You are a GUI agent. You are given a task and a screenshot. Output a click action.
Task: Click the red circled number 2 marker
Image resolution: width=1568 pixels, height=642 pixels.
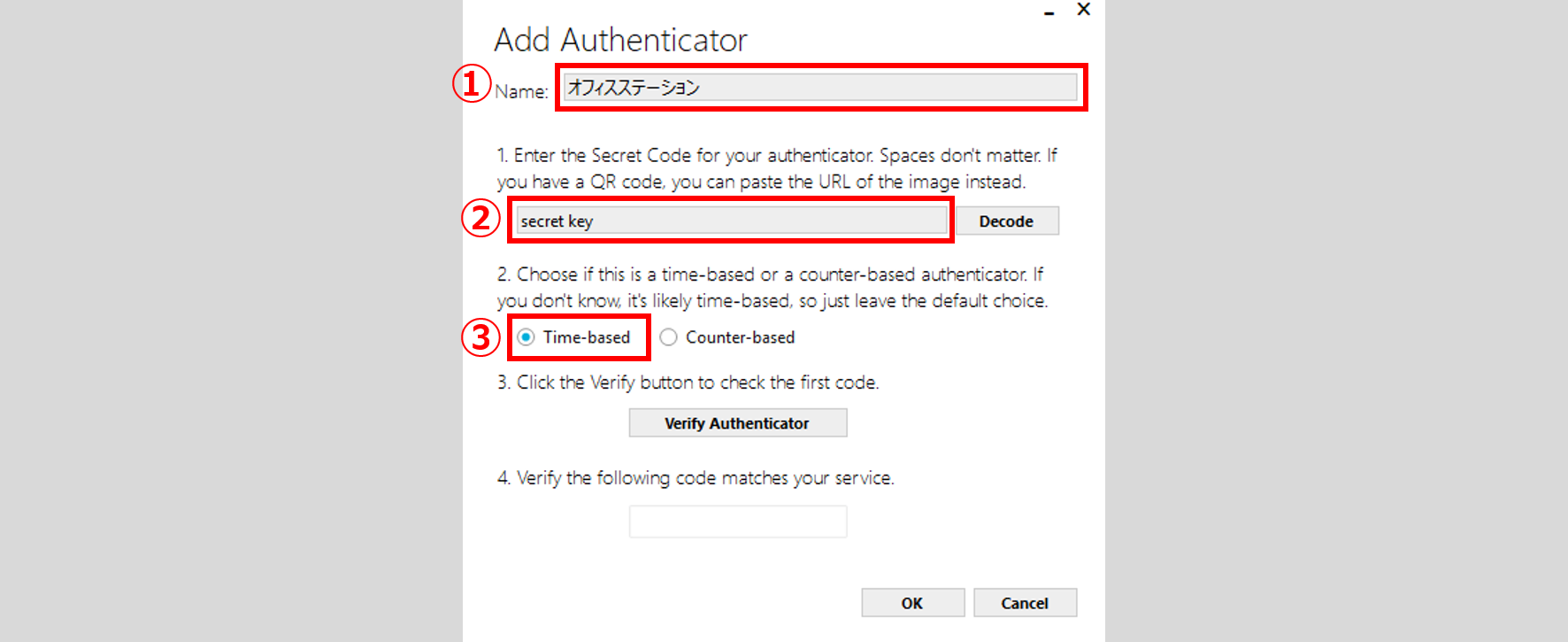(480, 217)
